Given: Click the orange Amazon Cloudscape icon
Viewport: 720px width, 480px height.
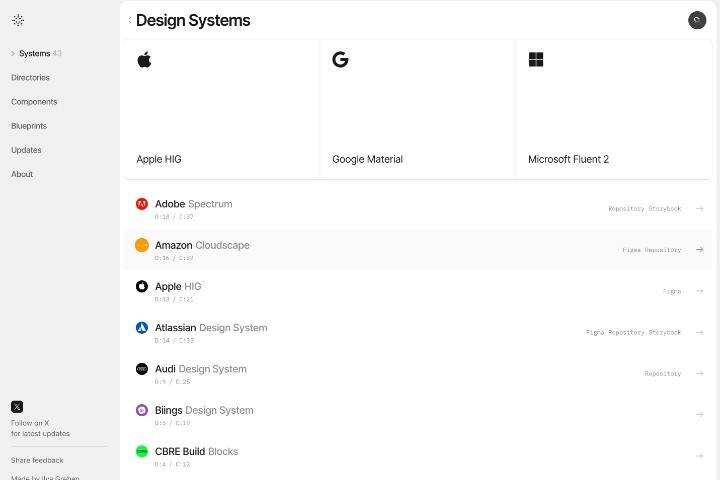Looking at the screenshot, I should 142,245.
